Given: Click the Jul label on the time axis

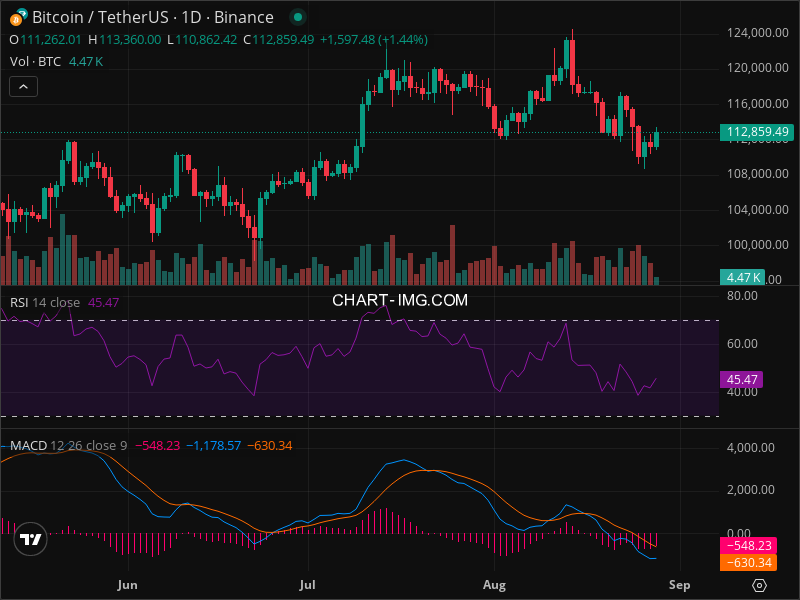Looking at the screenshot, I should (308, 583).
